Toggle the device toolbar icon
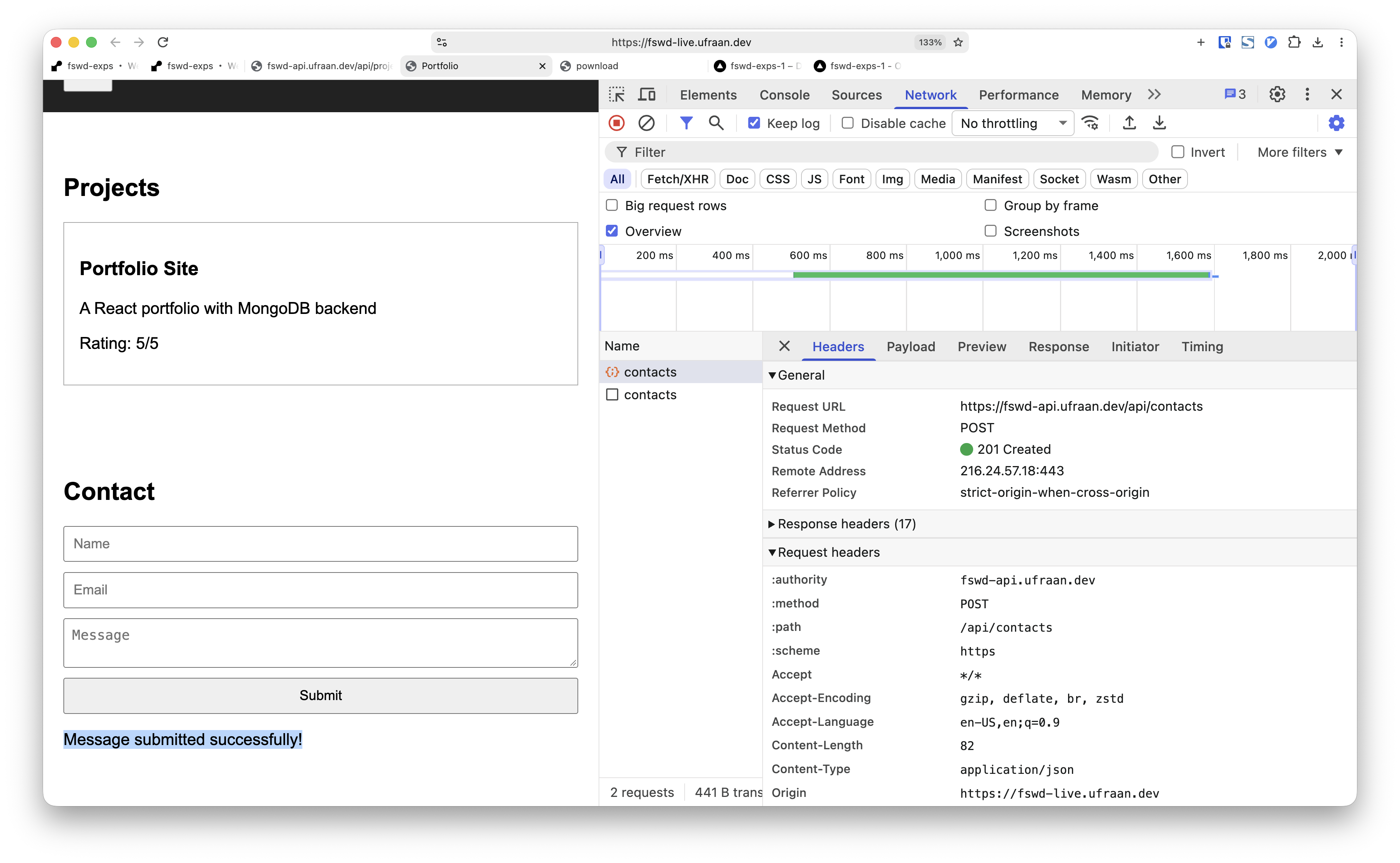This screenshot has height=863, width=1400. (x=647, y=95)
